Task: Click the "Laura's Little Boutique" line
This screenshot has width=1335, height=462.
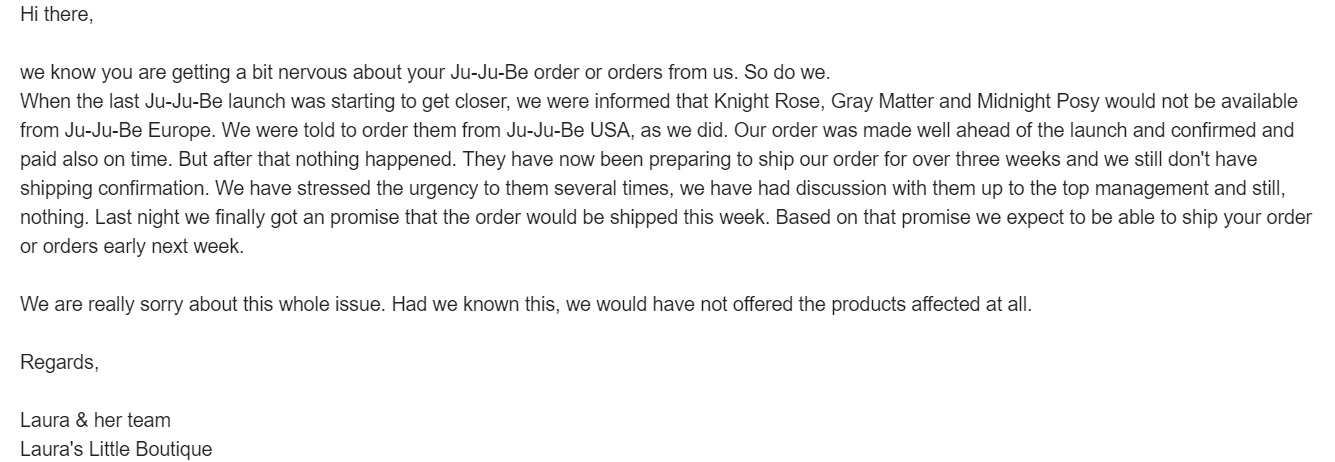Action: (x=116, y=449)
